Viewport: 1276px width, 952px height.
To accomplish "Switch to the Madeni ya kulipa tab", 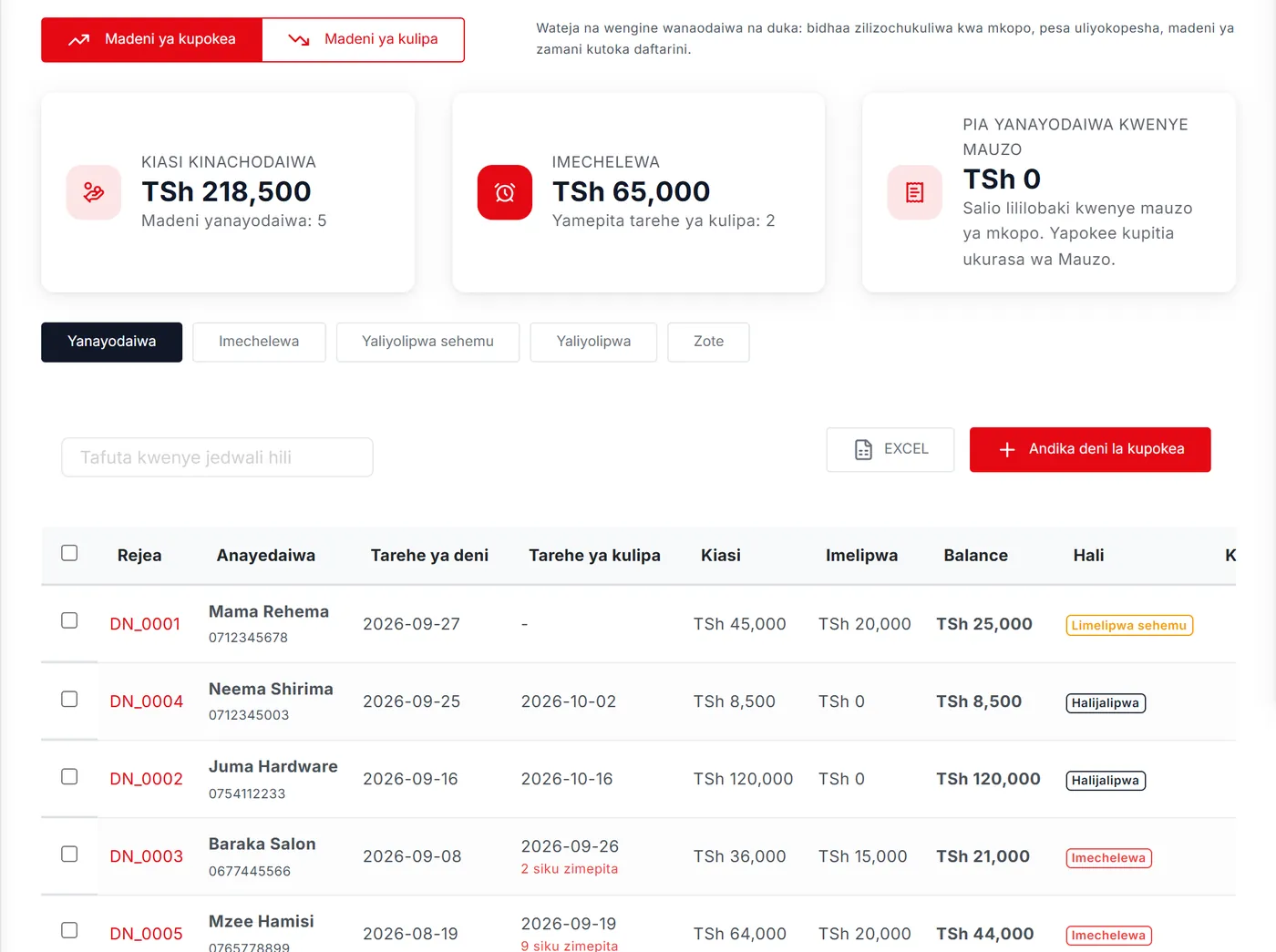I will pos(363,39).
